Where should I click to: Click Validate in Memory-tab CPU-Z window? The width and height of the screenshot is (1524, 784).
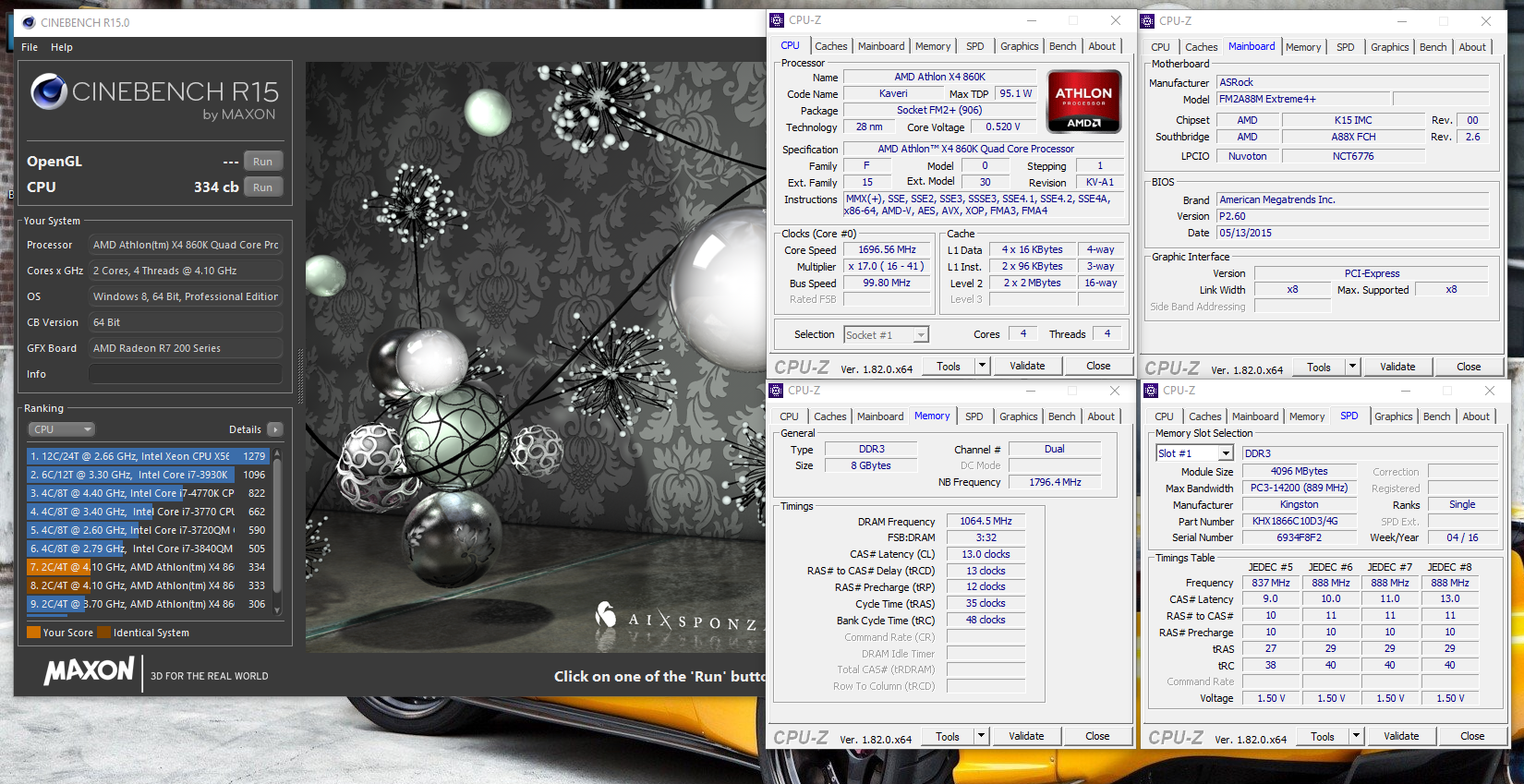point(1026,736)
